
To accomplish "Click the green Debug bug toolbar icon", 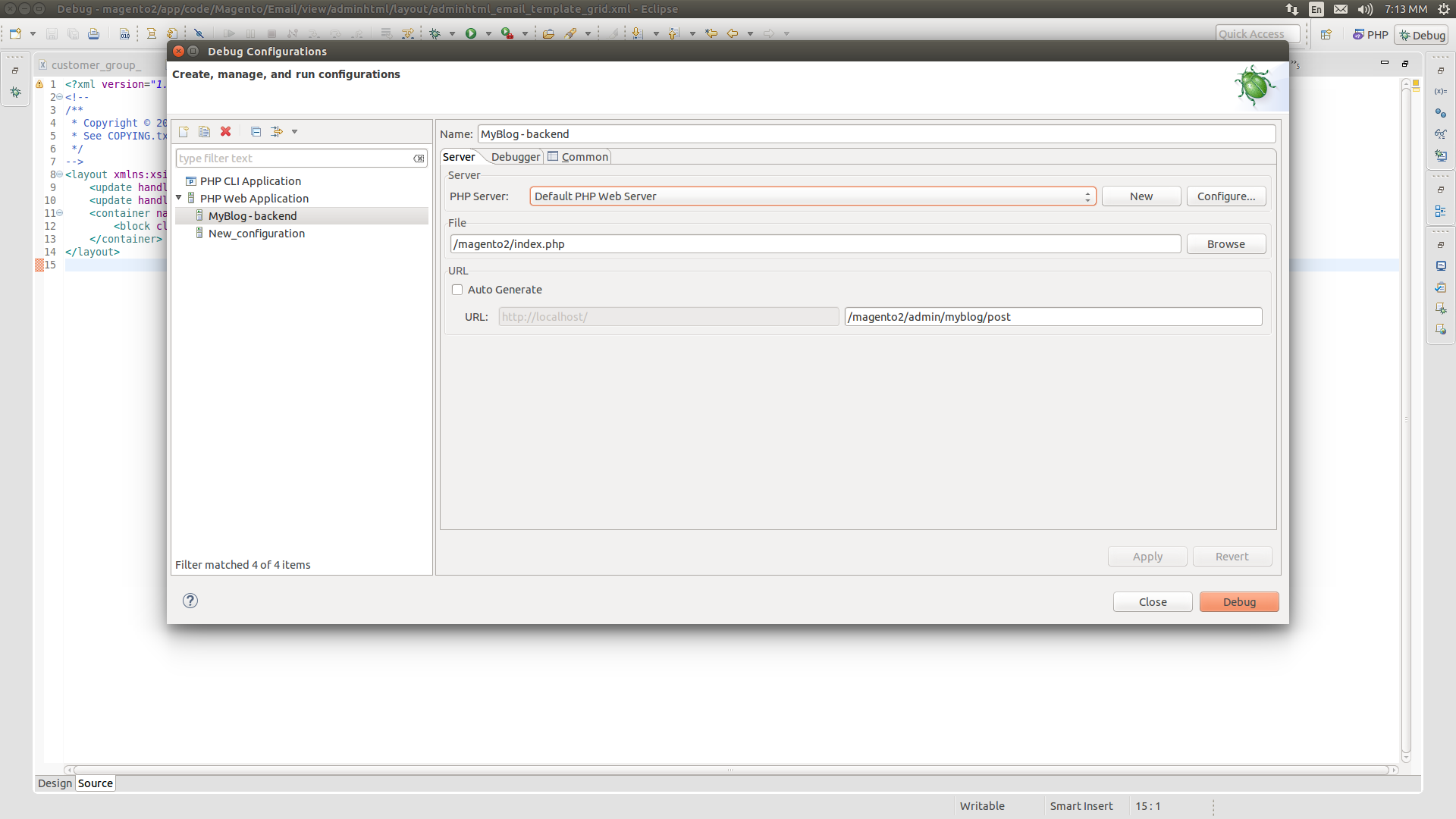I will coord(435,33).
